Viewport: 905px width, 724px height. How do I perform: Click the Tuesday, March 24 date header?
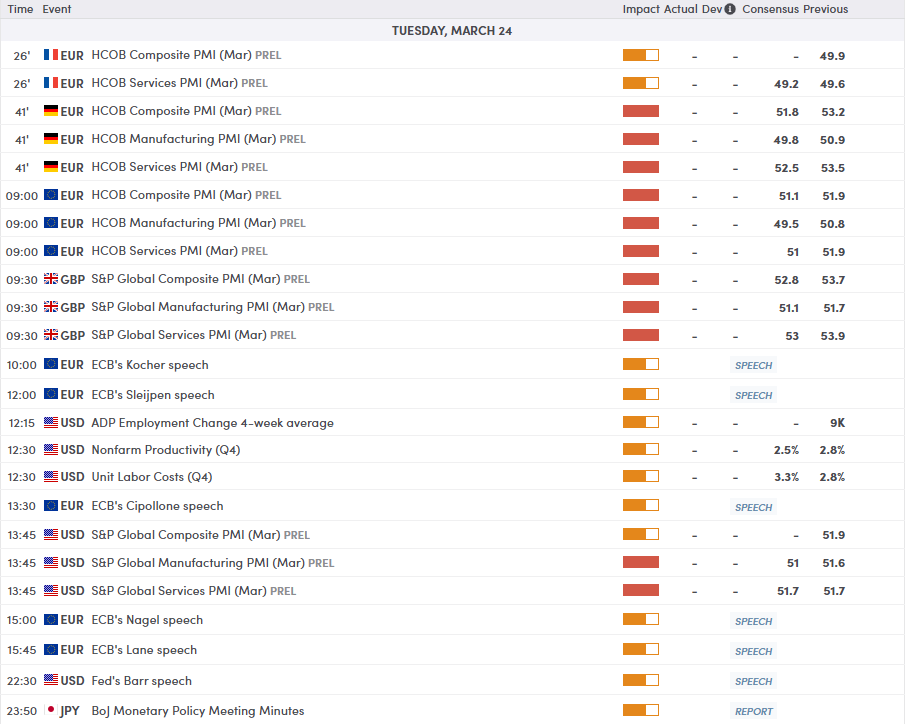pos(452,31)
